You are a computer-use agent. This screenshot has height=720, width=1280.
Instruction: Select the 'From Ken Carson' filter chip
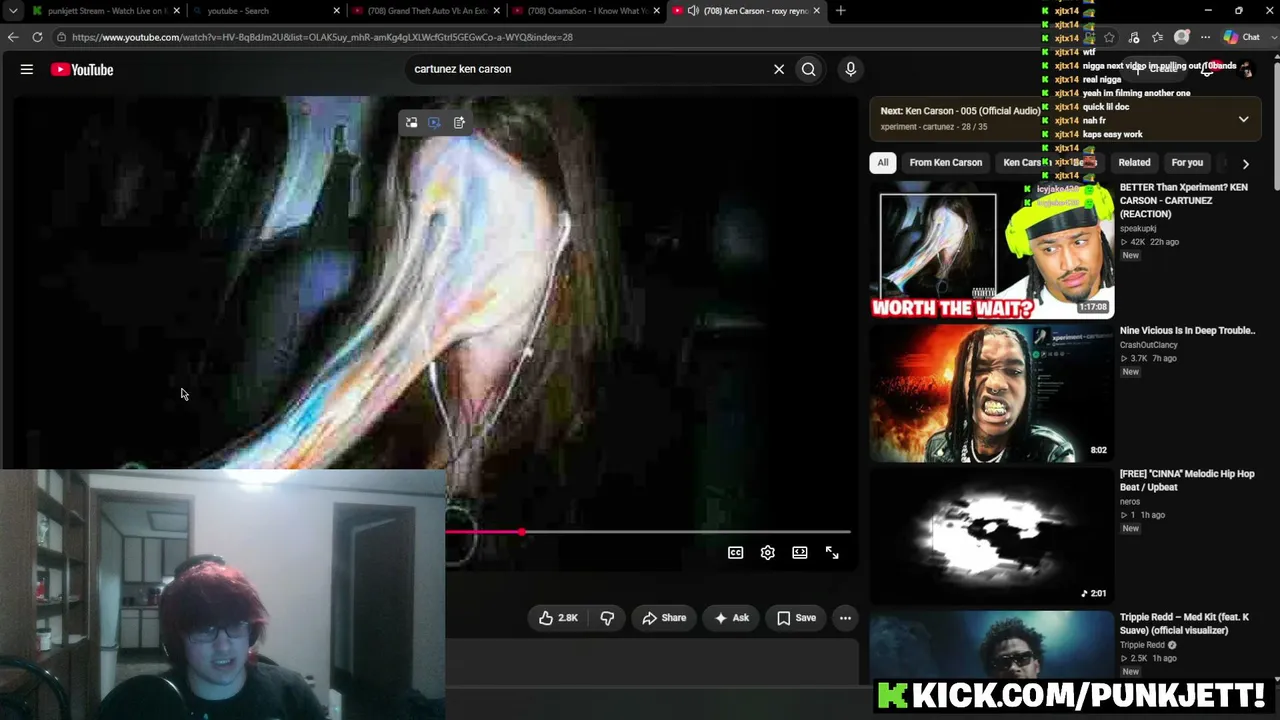click(946, 163)
